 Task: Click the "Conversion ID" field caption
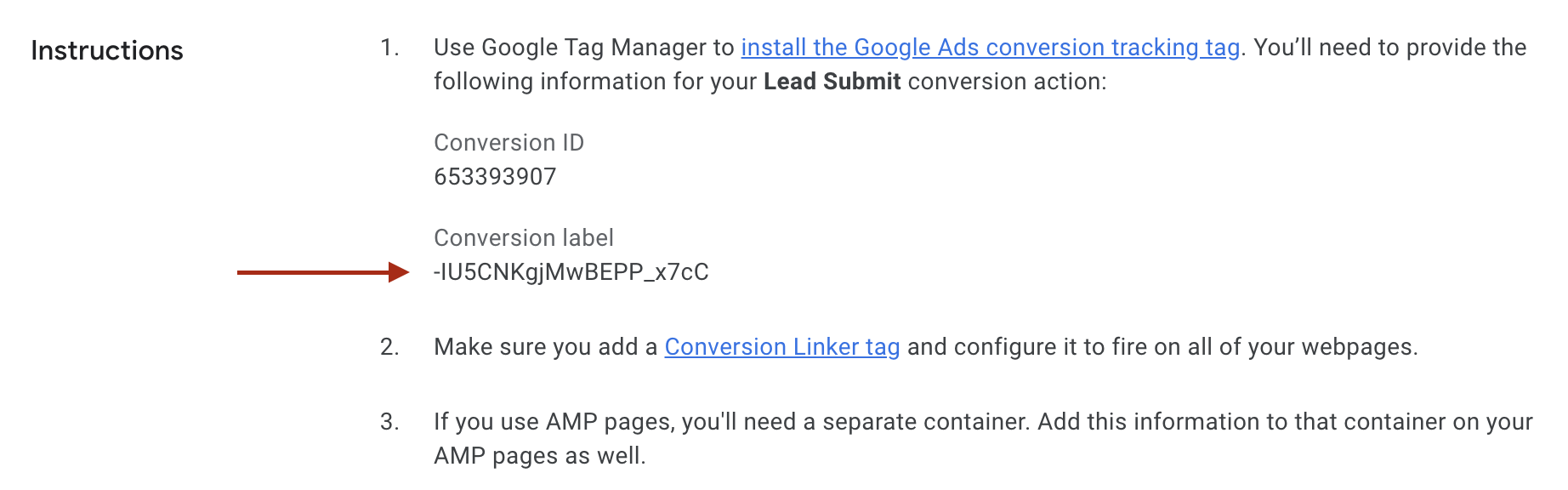(x=508, y=143)
